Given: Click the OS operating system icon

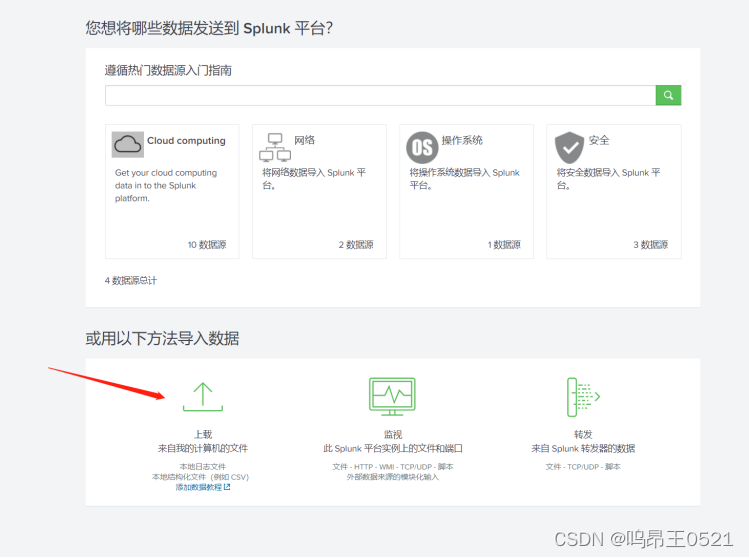Looking at the screenshot, I should point(422,147).
